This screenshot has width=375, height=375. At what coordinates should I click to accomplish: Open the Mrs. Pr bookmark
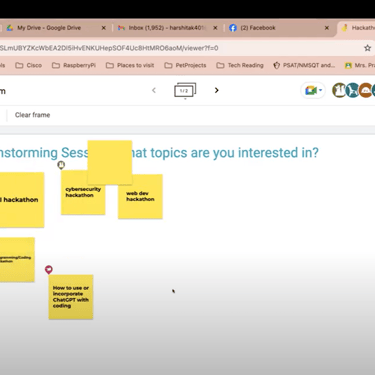[360, 65]
